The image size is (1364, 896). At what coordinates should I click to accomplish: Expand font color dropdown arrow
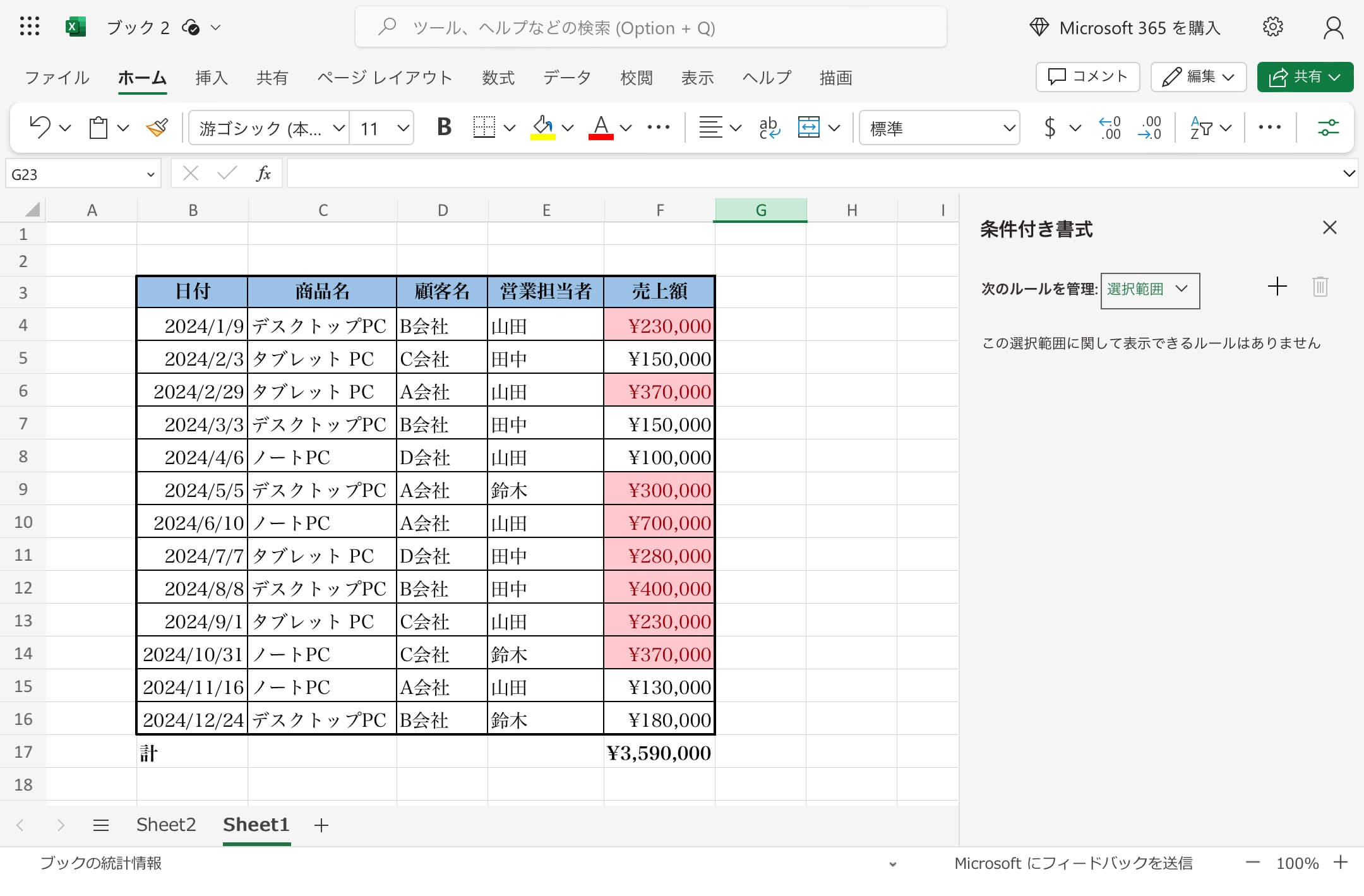coord(626,128)
